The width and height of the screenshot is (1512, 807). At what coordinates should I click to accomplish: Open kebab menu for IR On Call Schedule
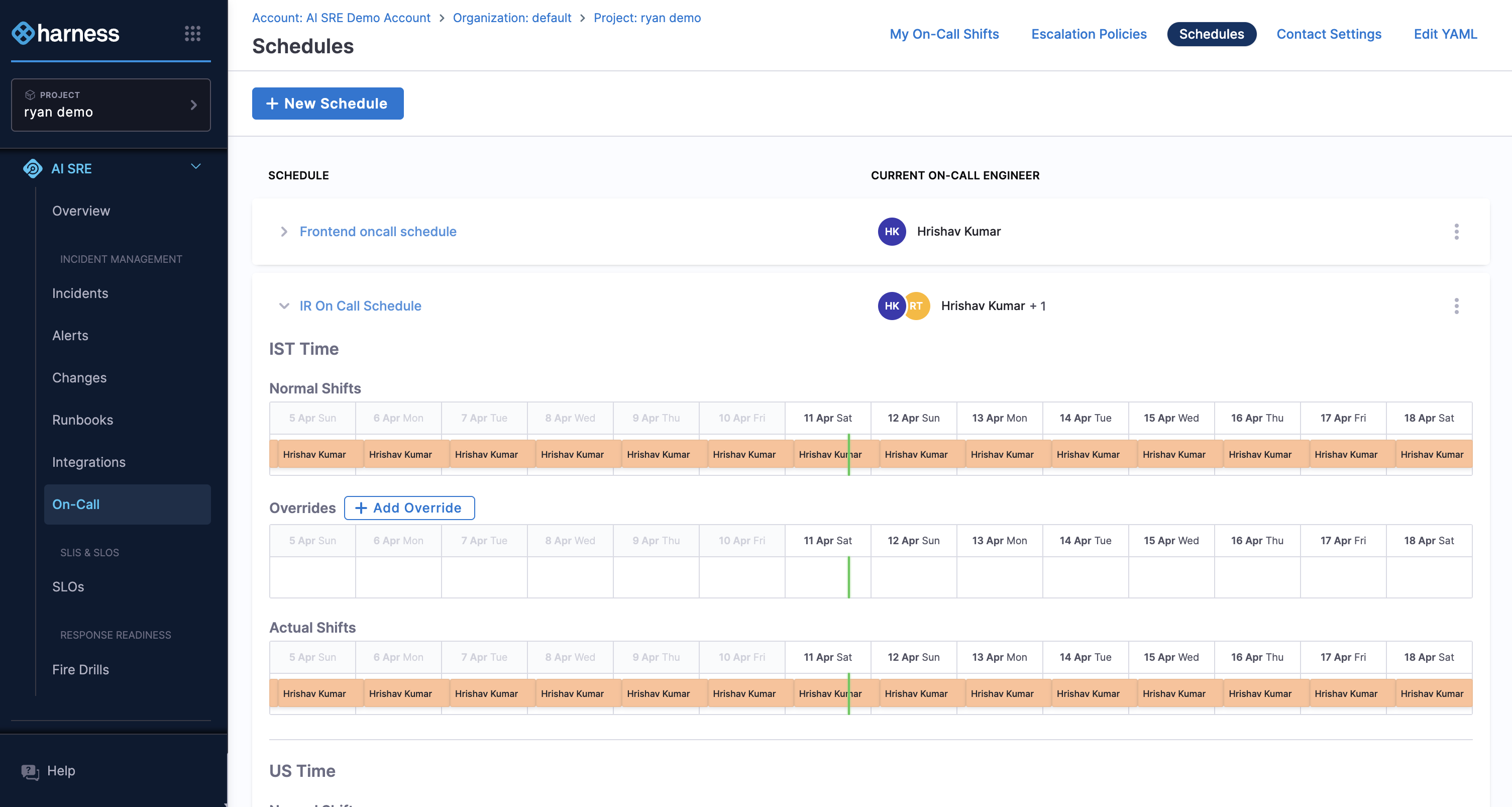point(1456,306)
